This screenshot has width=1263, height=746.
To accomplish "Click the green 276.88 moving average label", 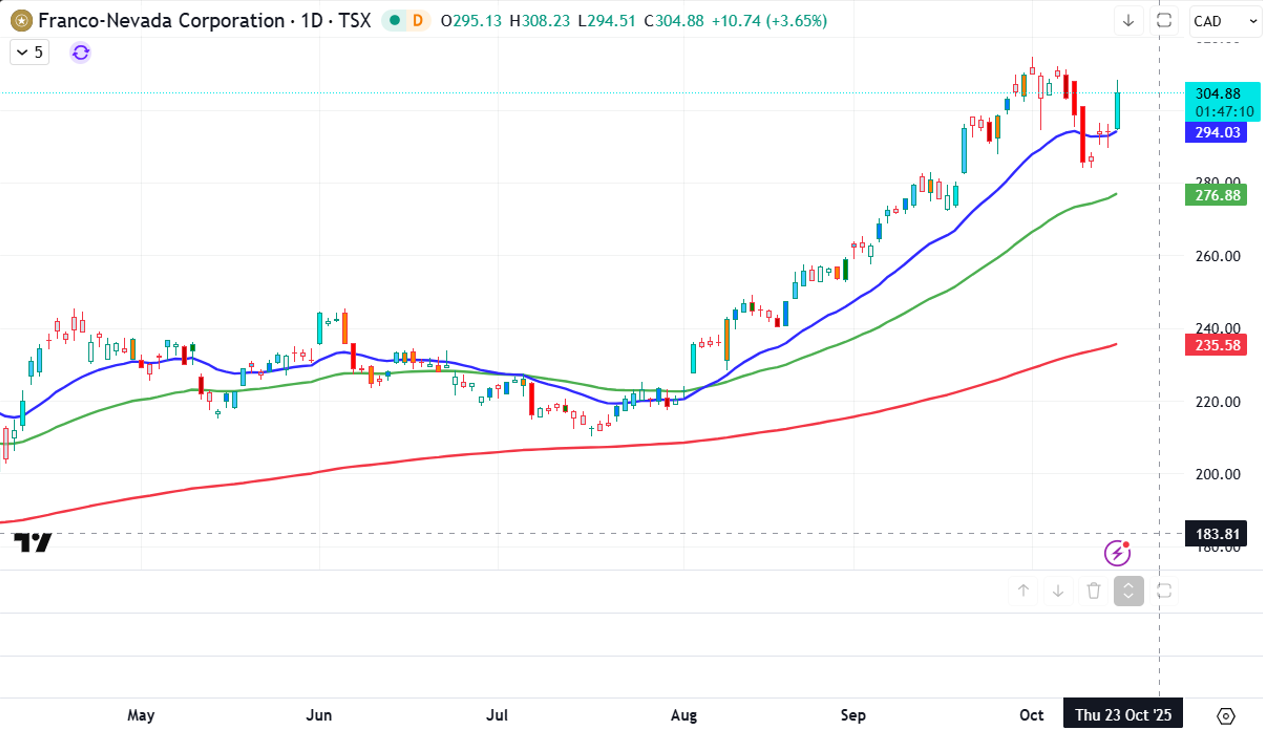I will [x=1217, y=195].
